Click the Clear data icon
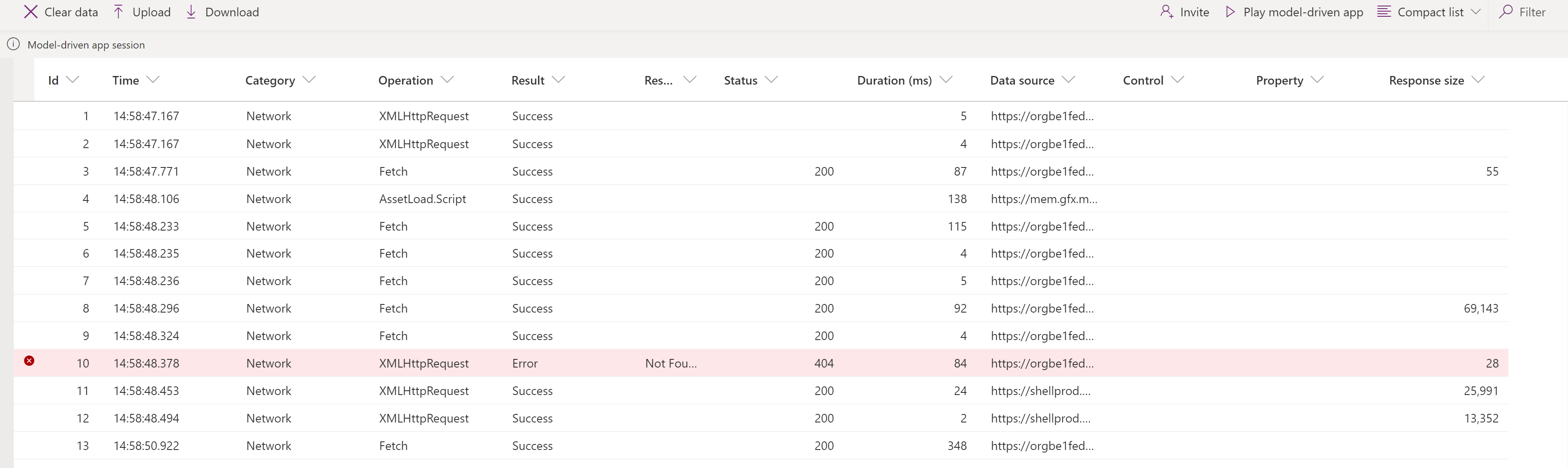Viewport: 1568px width, 468px height. click(29, 11)
